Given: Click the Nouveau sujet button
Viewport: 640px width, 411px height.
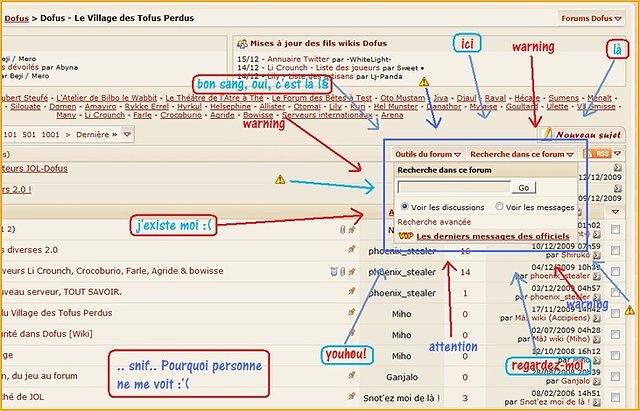Looking at the screenshot, I should point(585,133).
